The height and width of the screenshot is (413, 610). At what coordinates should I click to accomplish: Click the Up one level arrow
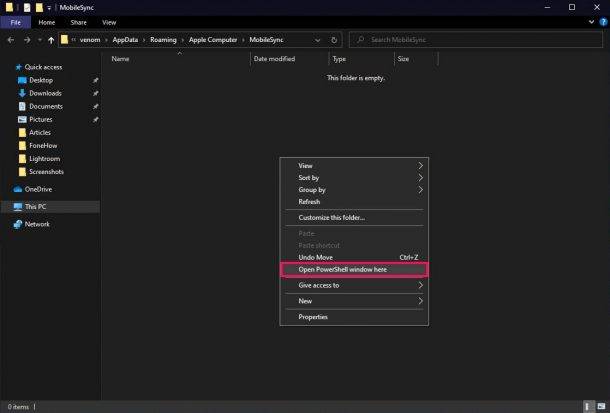click(x=51, y=40)
